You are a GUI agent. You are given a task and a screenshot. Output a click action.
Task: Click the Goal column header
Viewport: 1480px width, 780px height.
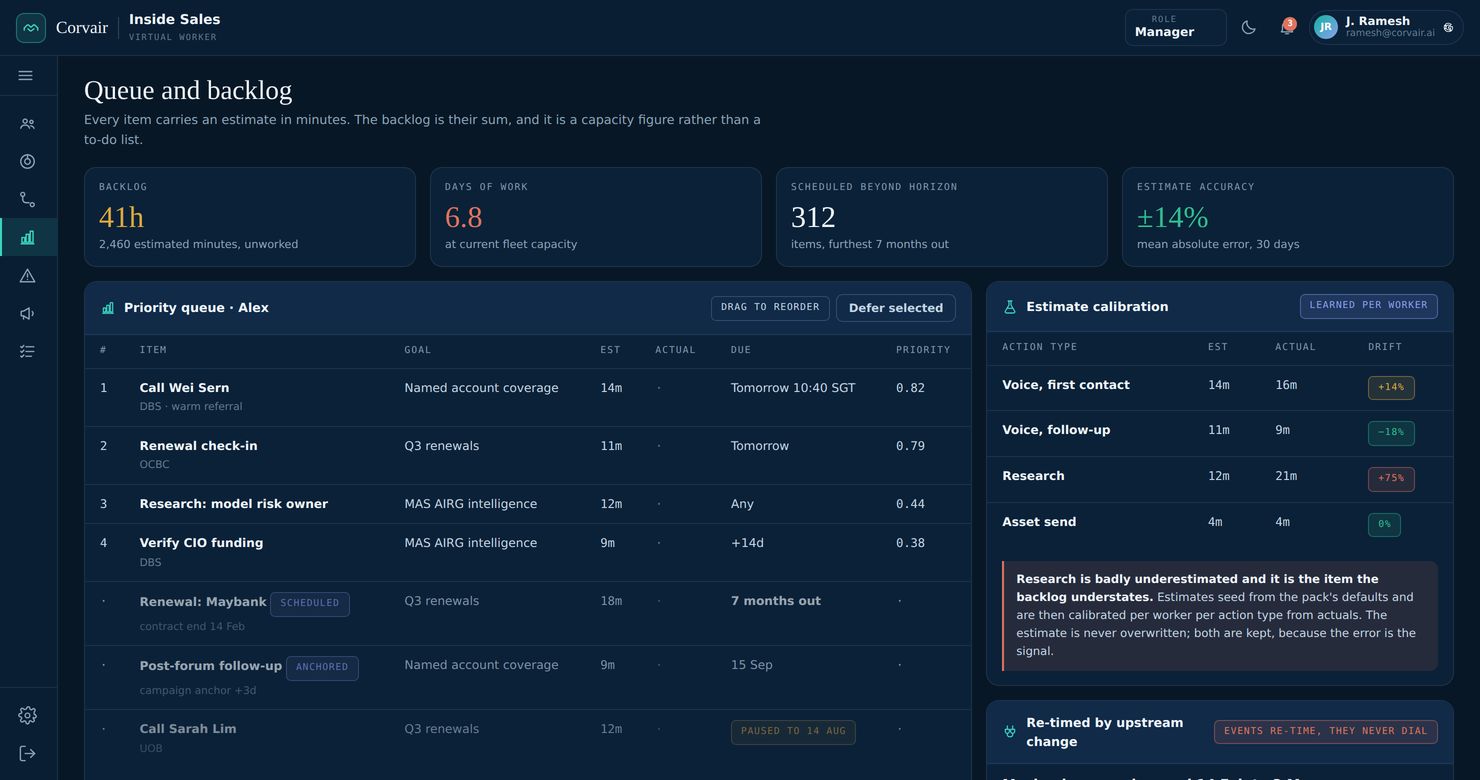pos(418,350)
